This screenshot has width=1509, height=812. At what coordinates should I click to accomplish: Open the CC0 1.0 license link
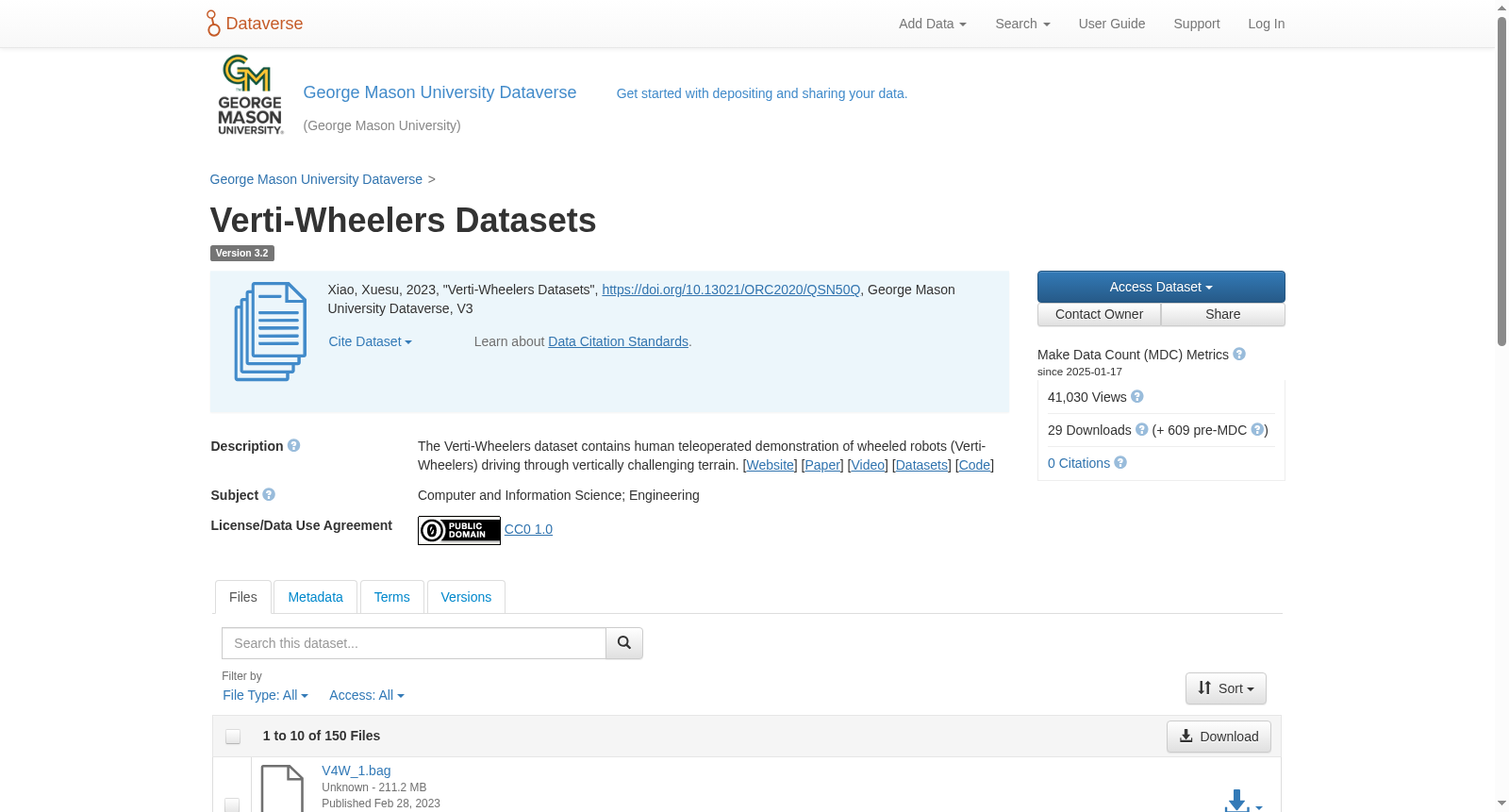click(x=528, y=529)
